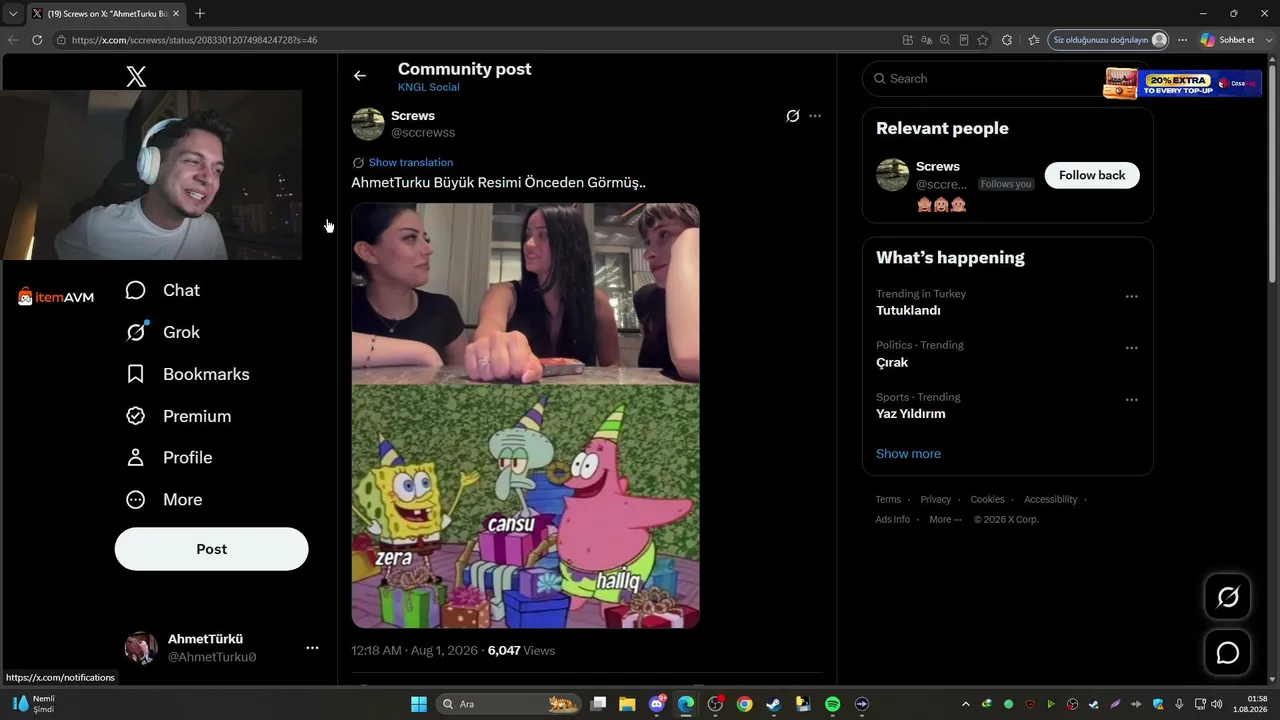Open OBS Studio from the taskbar
The width and height of the screenshot is (1280, 720).
click(715, 704)
